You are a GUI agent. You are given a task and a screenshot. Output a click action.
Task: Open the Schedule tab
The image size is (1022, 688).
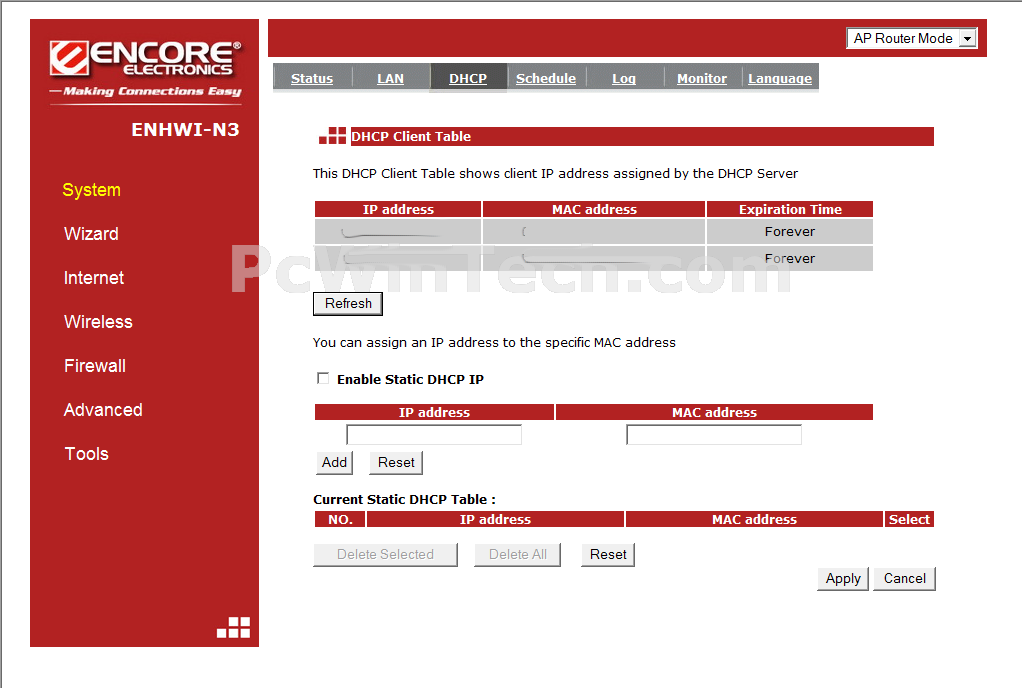546,78
